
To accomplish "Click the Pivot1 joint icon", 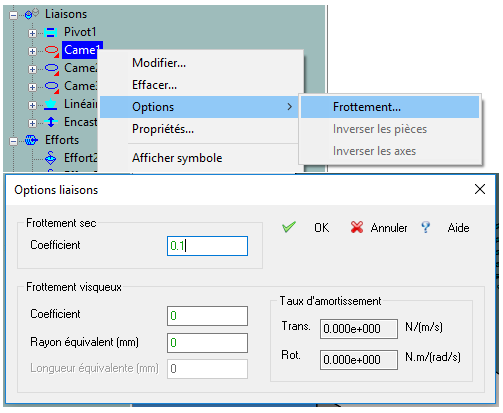I will 51,32.
